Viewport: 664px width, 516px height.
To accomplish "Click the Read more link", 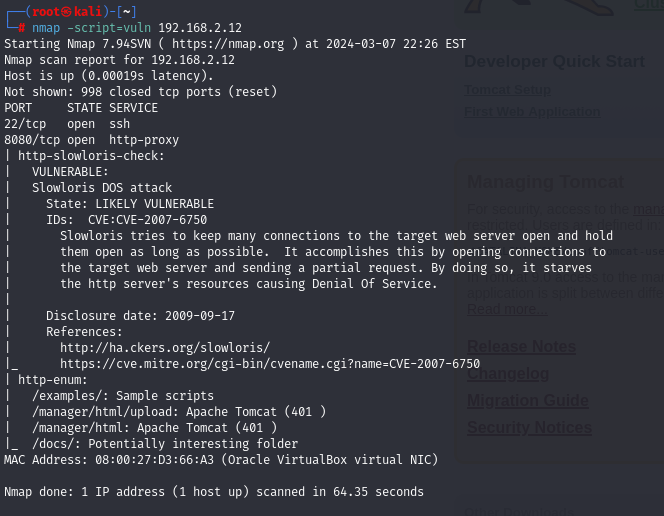I will [x=506, y=309].
